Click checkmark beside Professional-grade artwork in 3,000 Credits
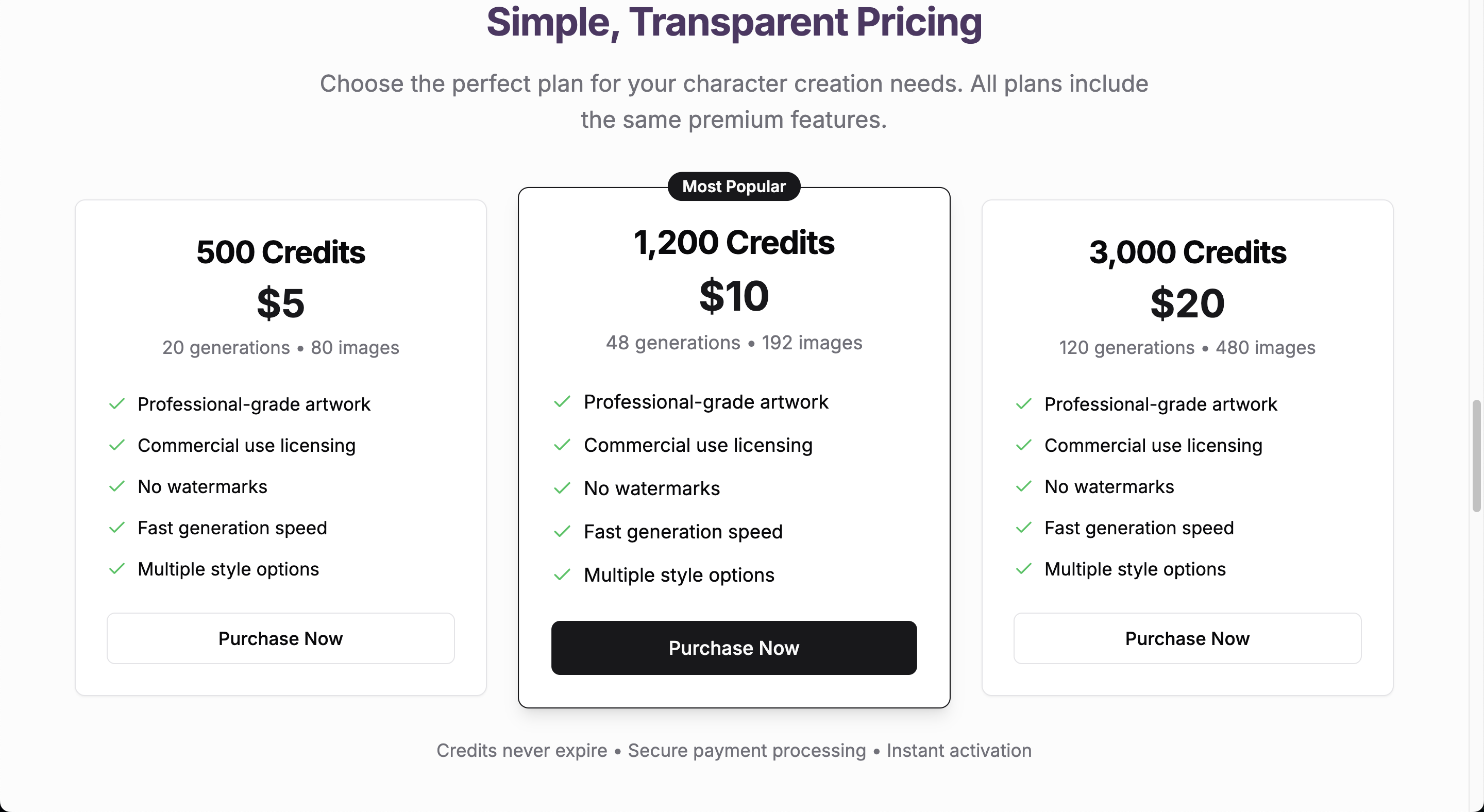This screenshot has height=812, width=1484. 1024,404
